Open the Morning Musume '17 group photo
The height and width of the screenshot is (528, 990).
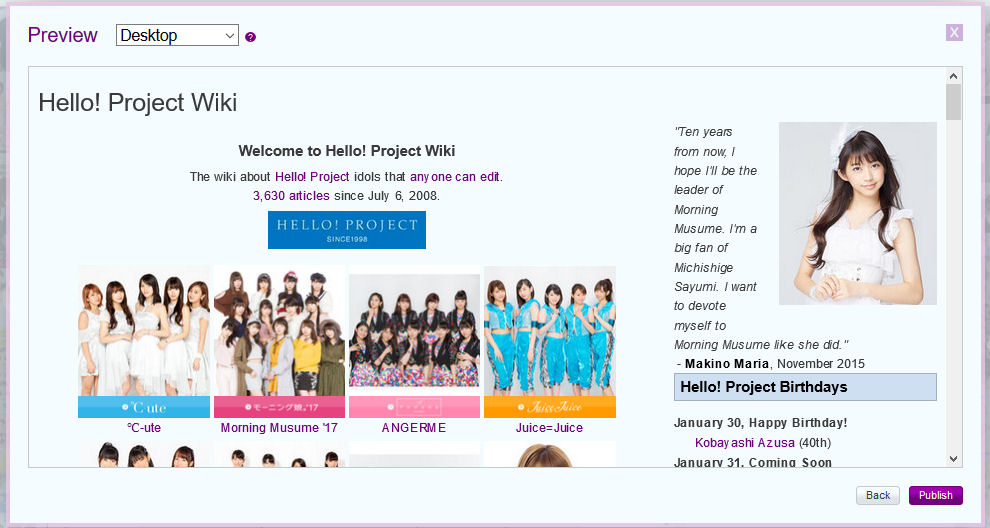coord(279,342)
